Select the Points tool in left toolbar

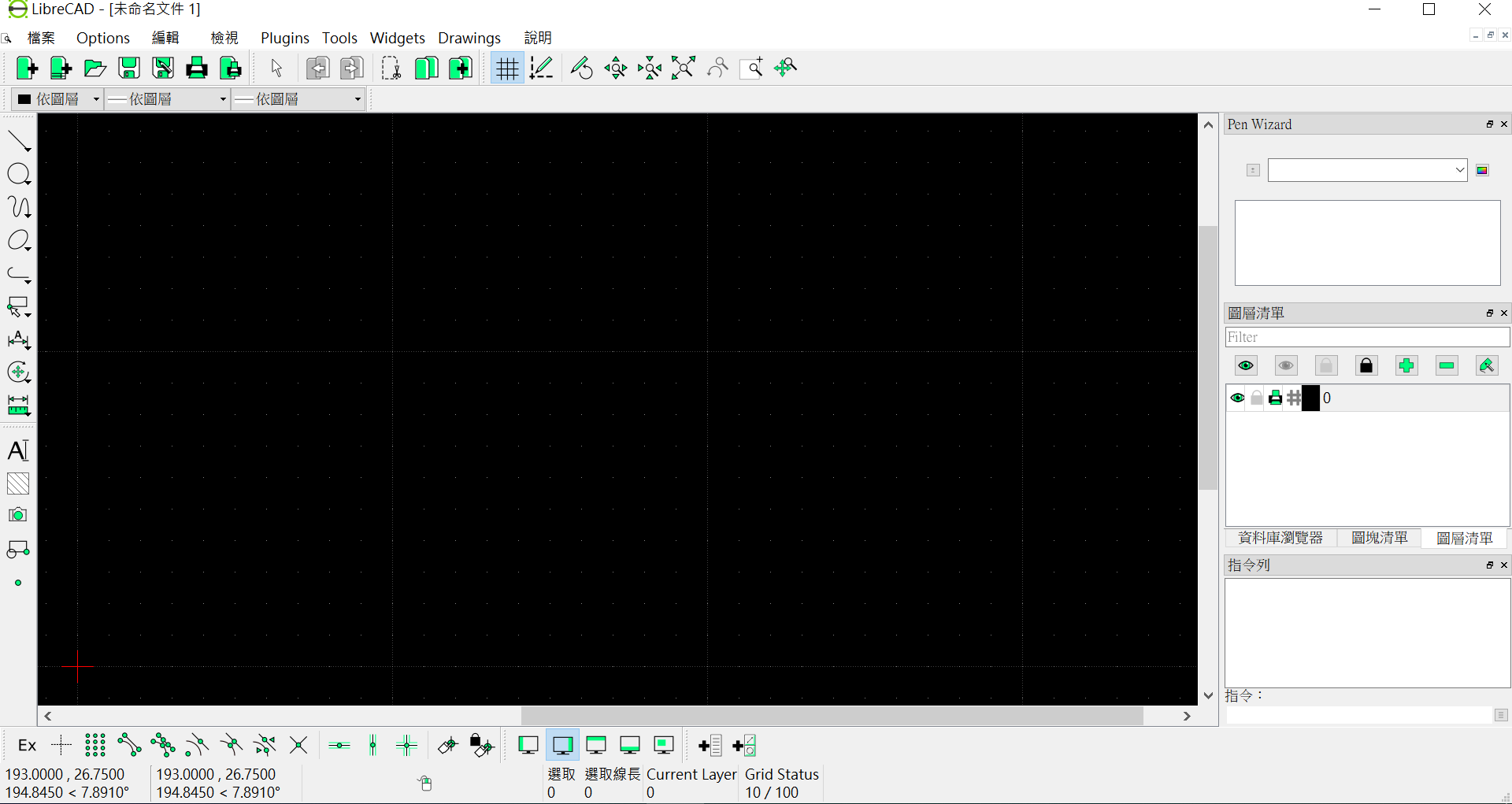pos(18,583)
